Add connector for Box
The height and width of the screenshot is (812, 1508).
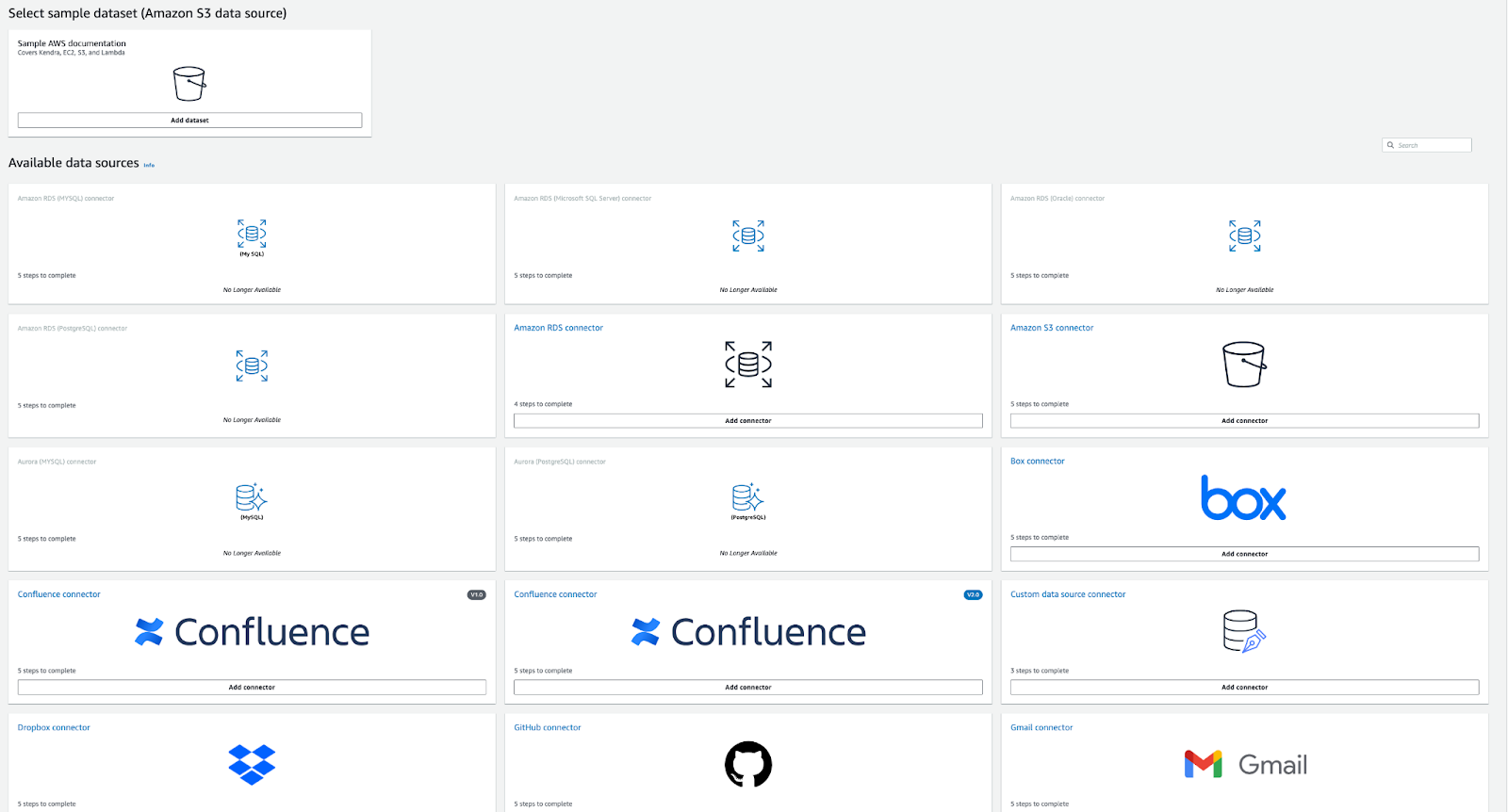click(x=1245, y=554)
